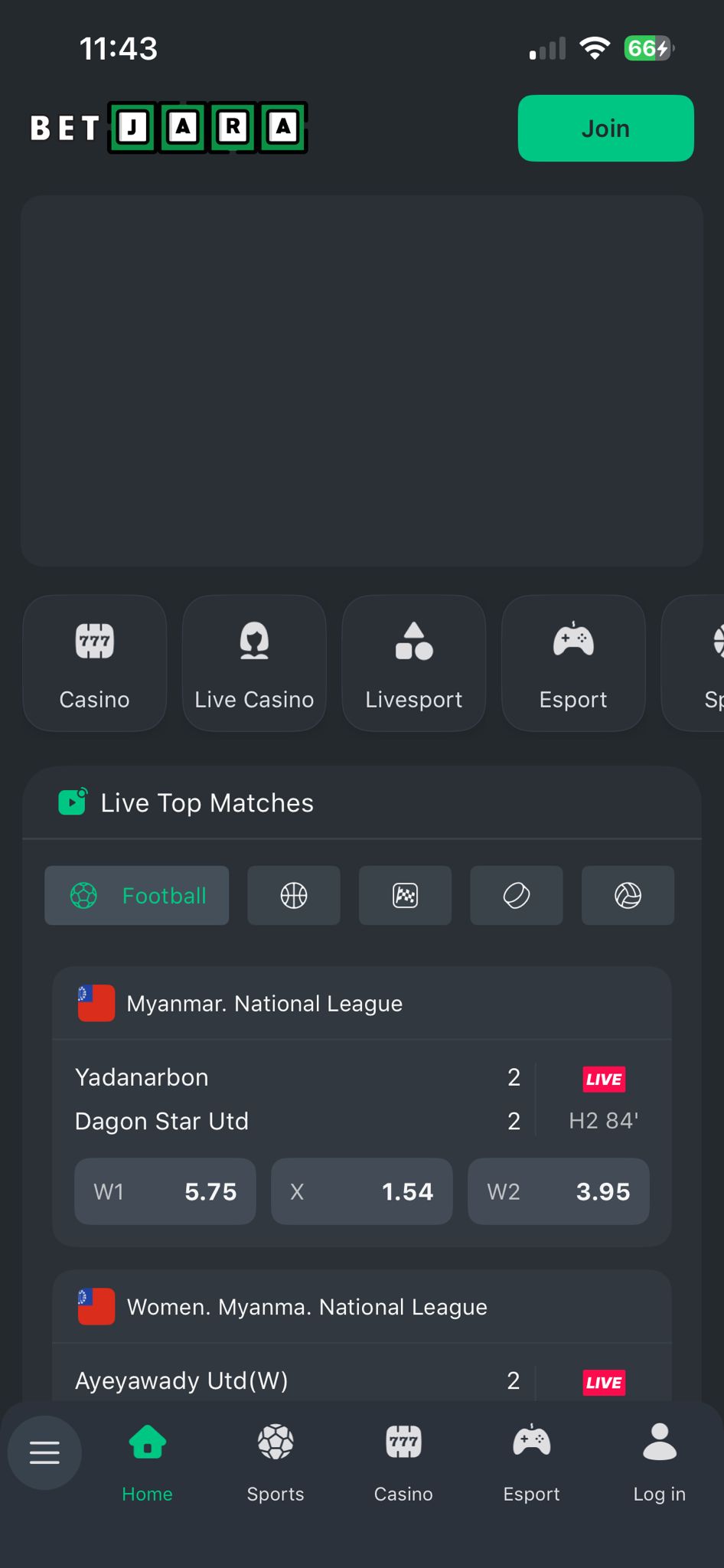Place a bet on X odds 1.54
The width and height of the screenshot is (724, 1568).
(x=361, y=1191)
